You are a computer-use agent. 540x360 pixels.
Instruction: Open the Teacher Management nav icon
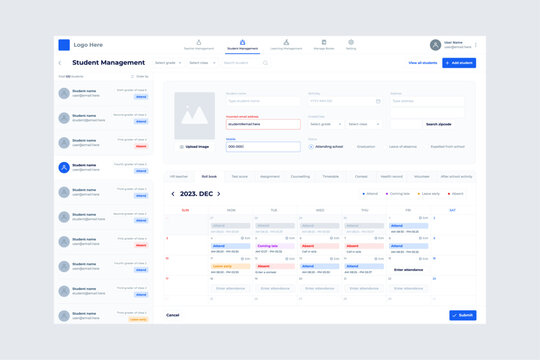point(199,42)
